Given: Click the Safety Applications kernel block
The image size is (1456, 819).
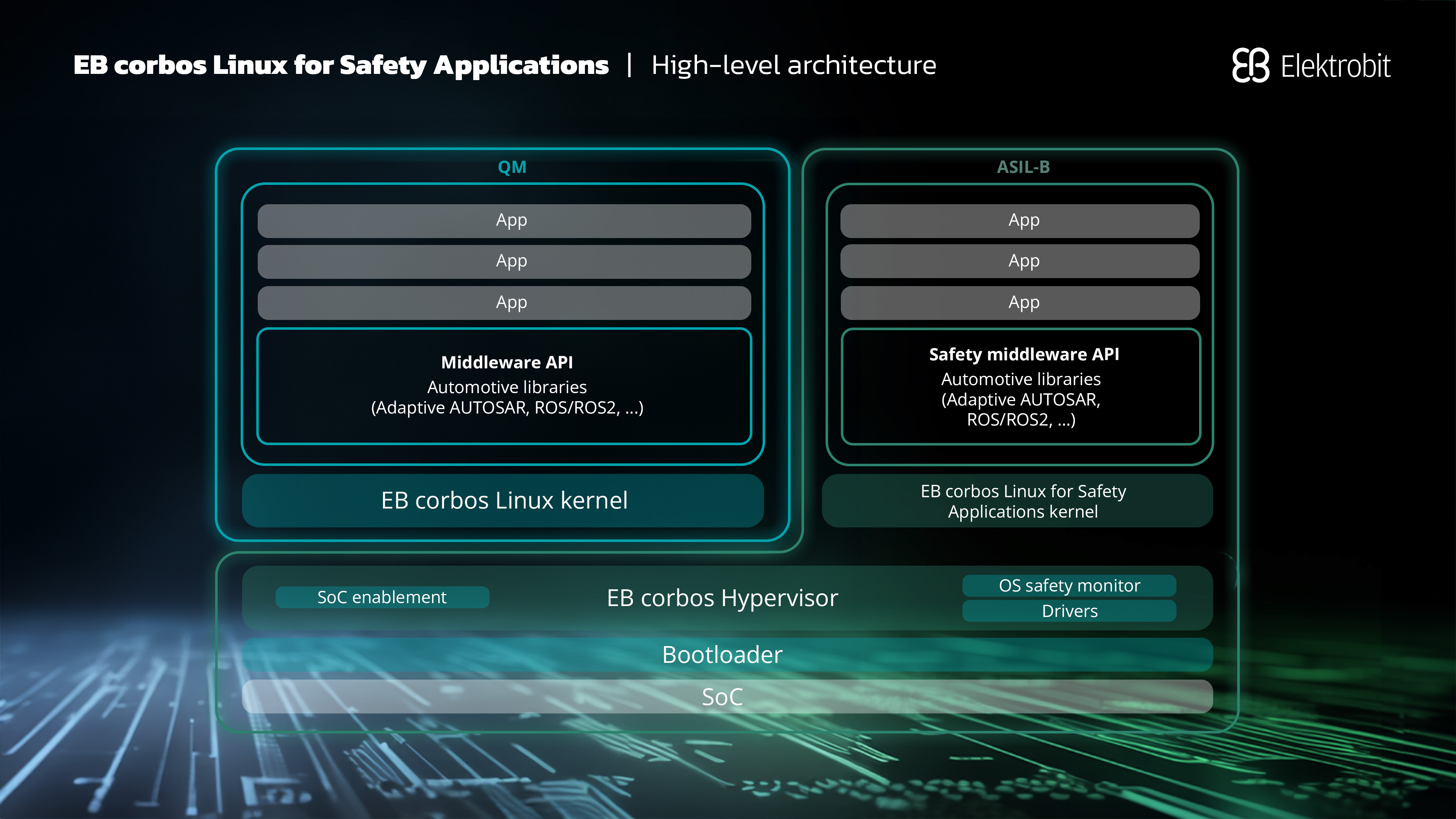Looking at the screenshot, I should [x=1017, y=501].
